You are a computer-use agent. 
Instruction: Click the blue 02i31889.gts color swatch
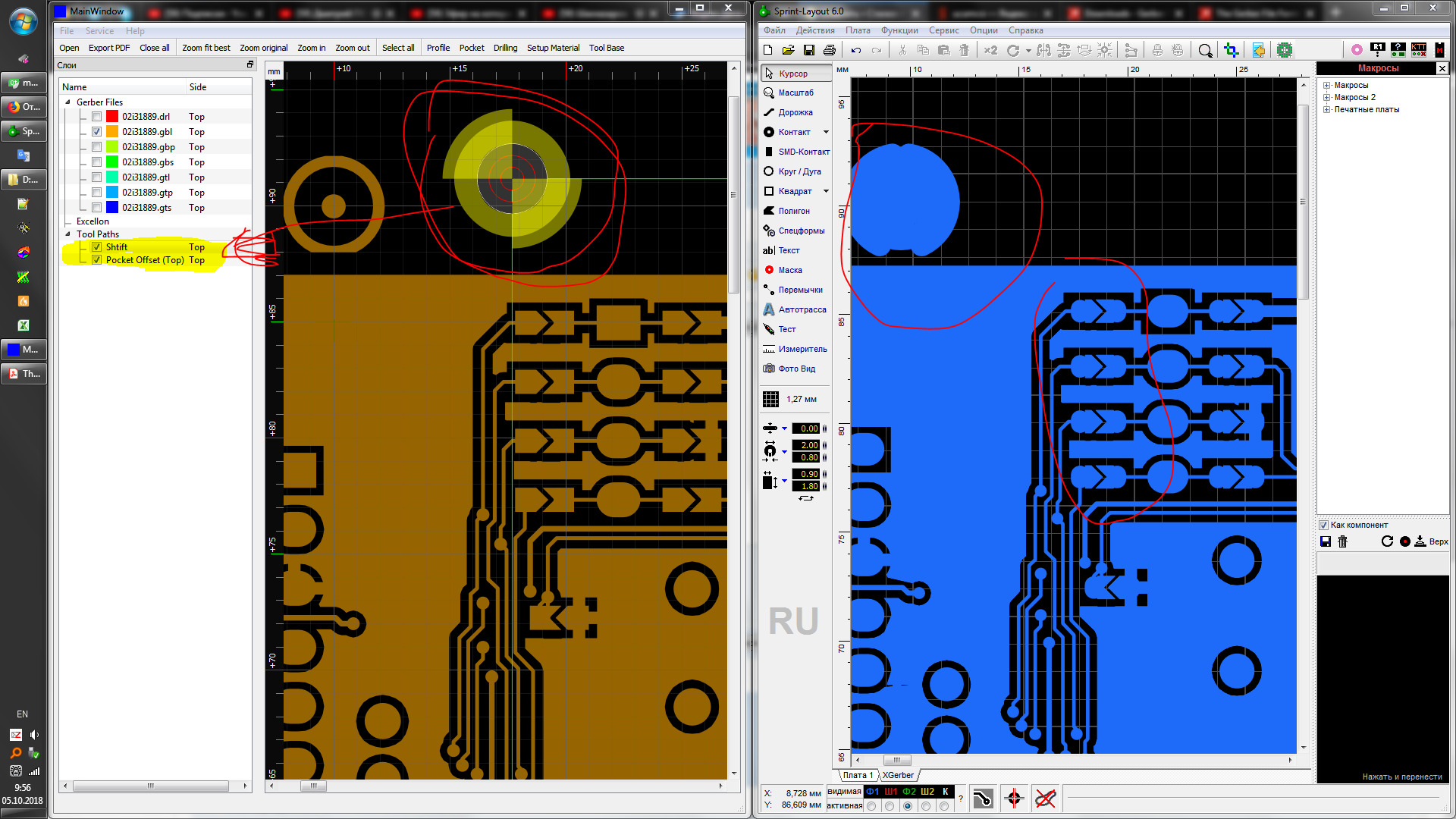[x=112, y=208]
